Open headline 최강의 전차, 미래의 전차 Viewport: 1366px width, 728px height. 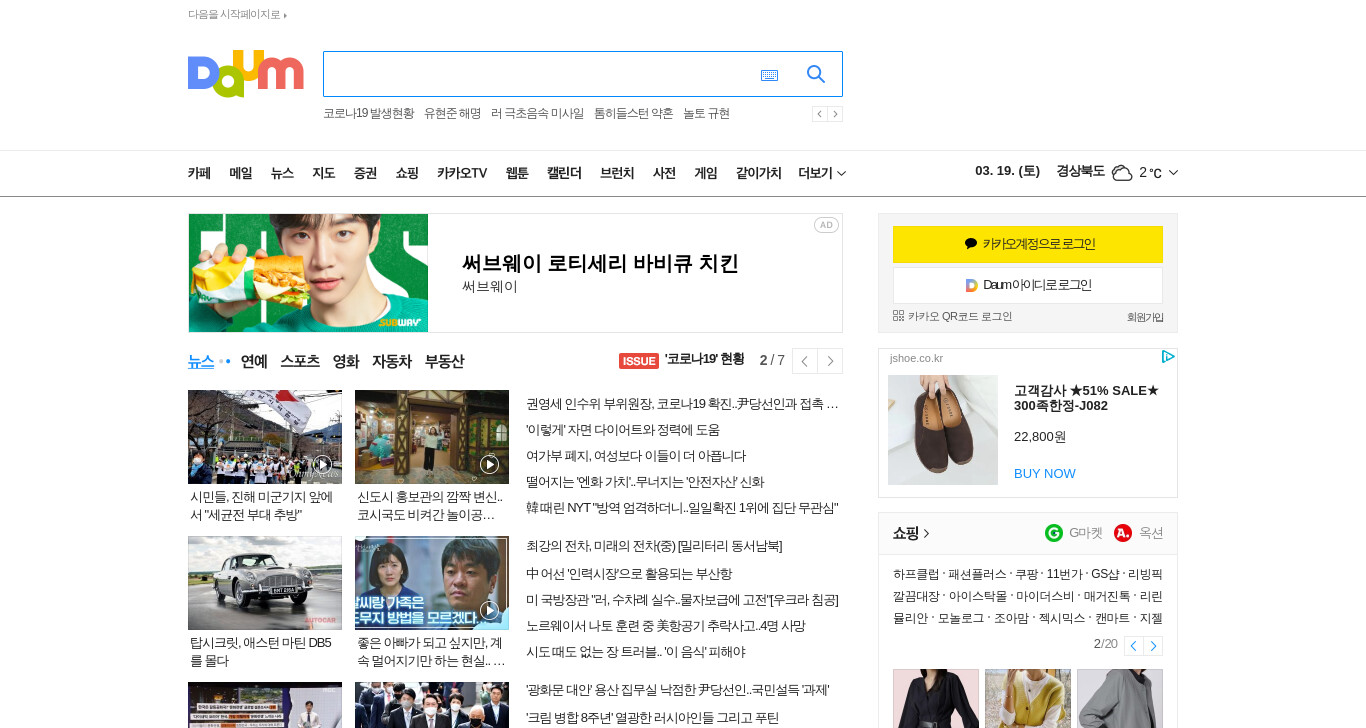coord(654,546)
